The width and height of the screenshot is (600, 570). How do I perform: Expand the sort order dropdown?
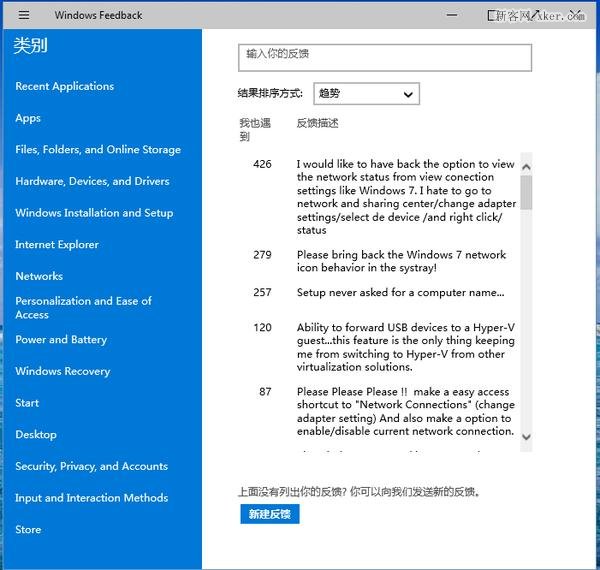click(x=367, y=93)
